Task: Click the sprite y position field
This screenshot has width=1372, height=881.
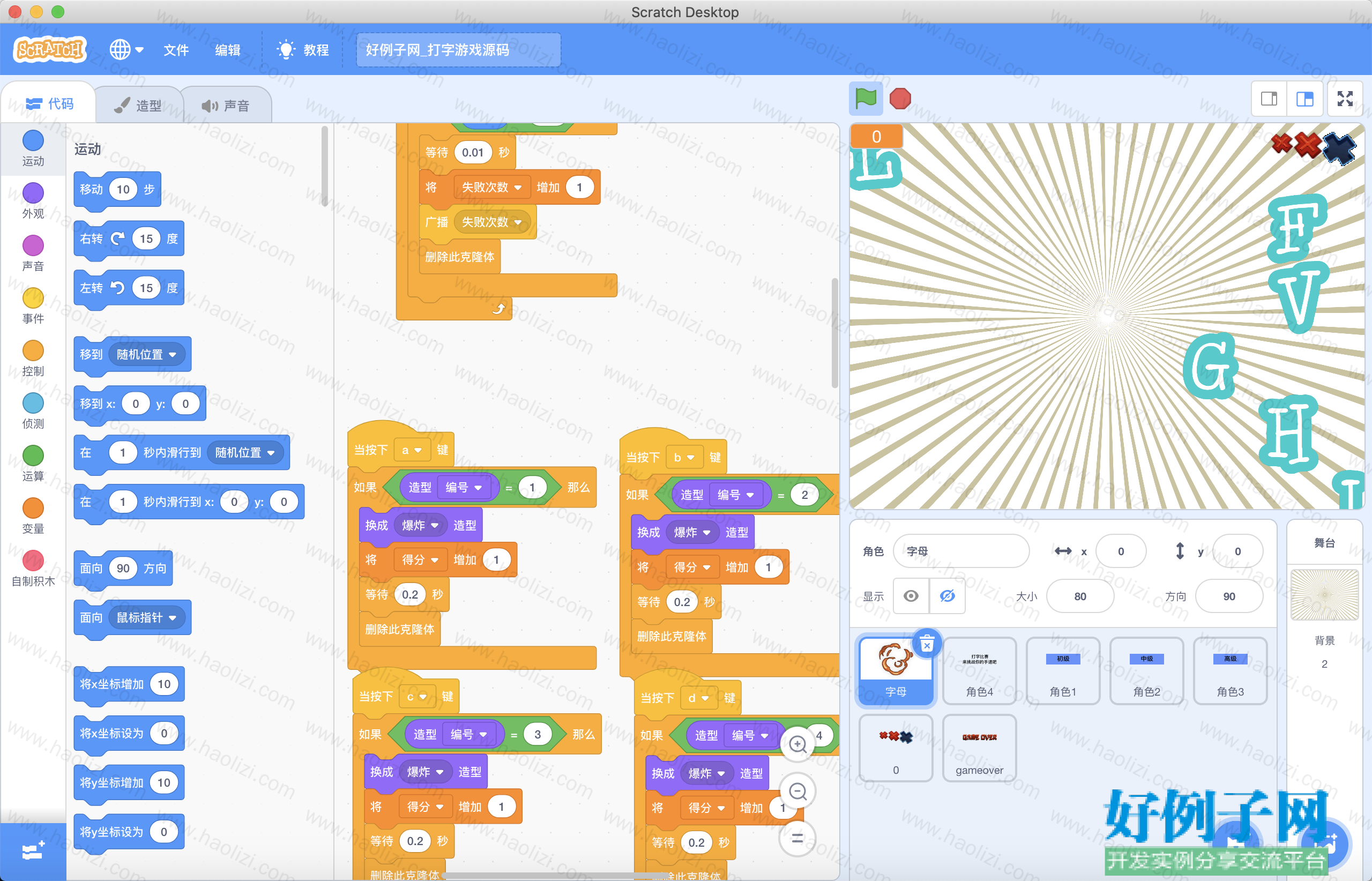Action: pos(1237,551)
